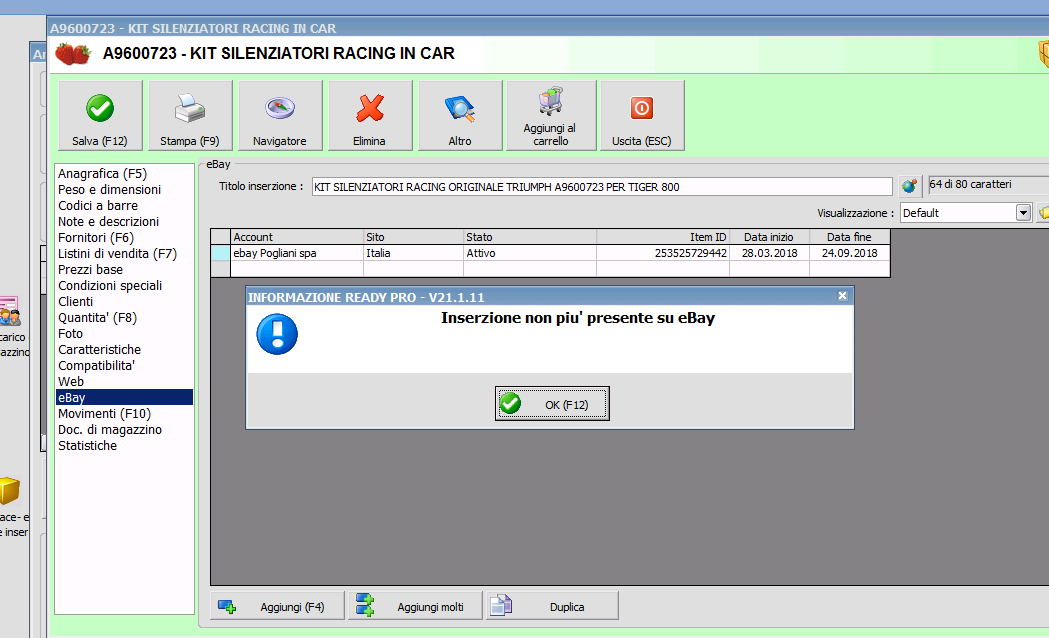Viewport: 1049px width, 638px height.
Task: Select Clienti in sidebar list
Action: point(124,302)
